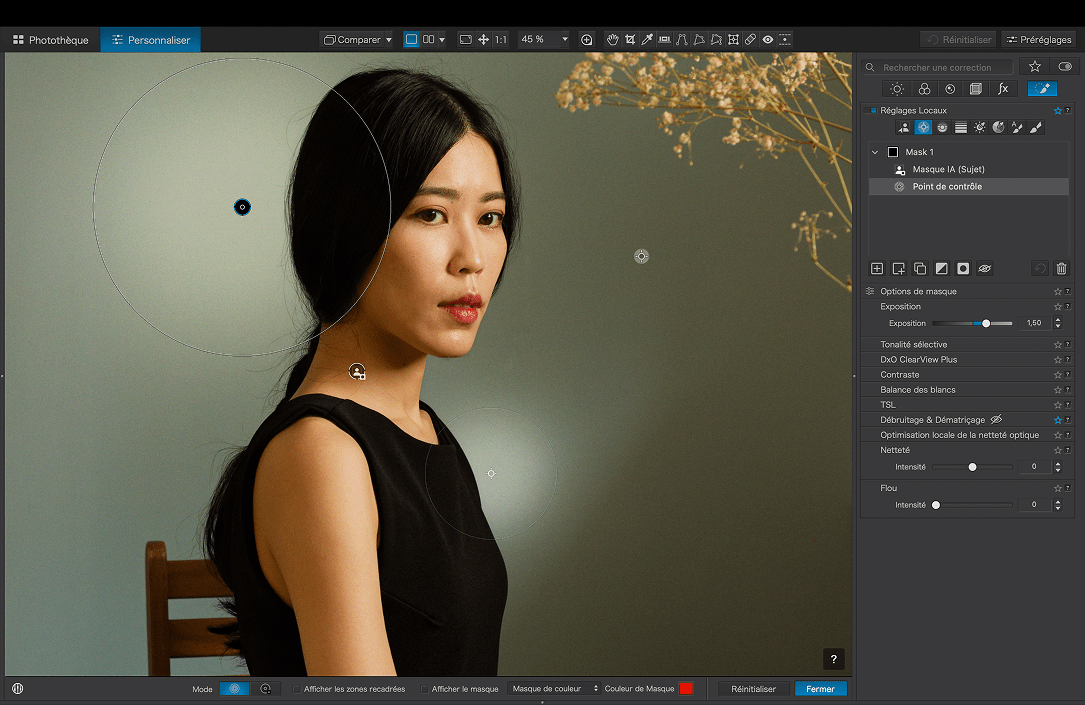1085x705 pixels.
Task: Click the Fermer button
Action: (820, 689)
